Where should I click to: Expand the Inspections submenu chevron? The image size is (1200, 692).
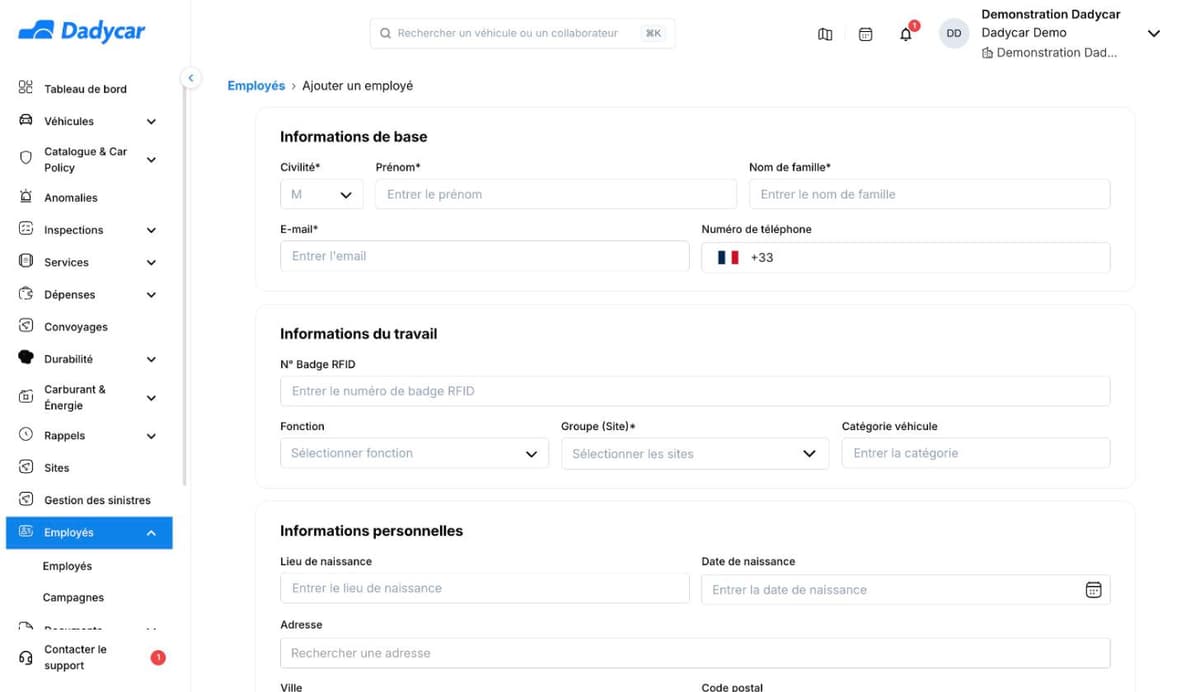pos(151,230)
